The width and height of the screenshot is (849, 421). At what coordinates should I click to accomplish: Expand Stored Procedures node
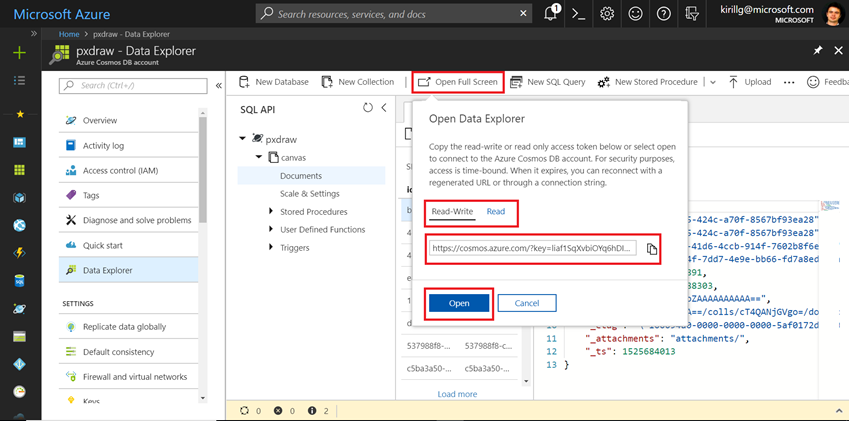[x=271, y=211]
